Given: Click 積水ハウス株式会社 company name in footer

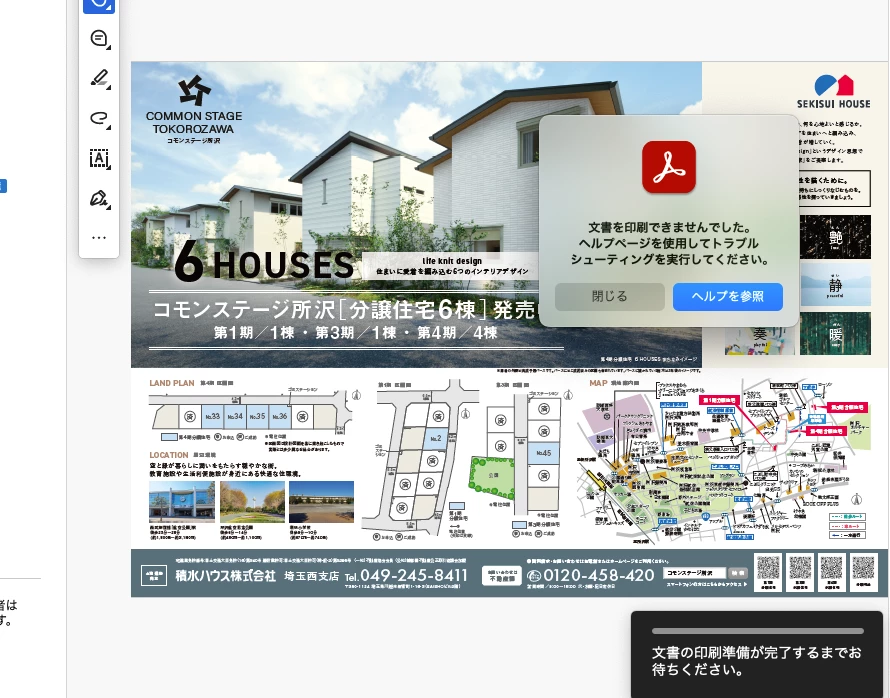Looking at the screenshot, I should click(x=225, y=575).
